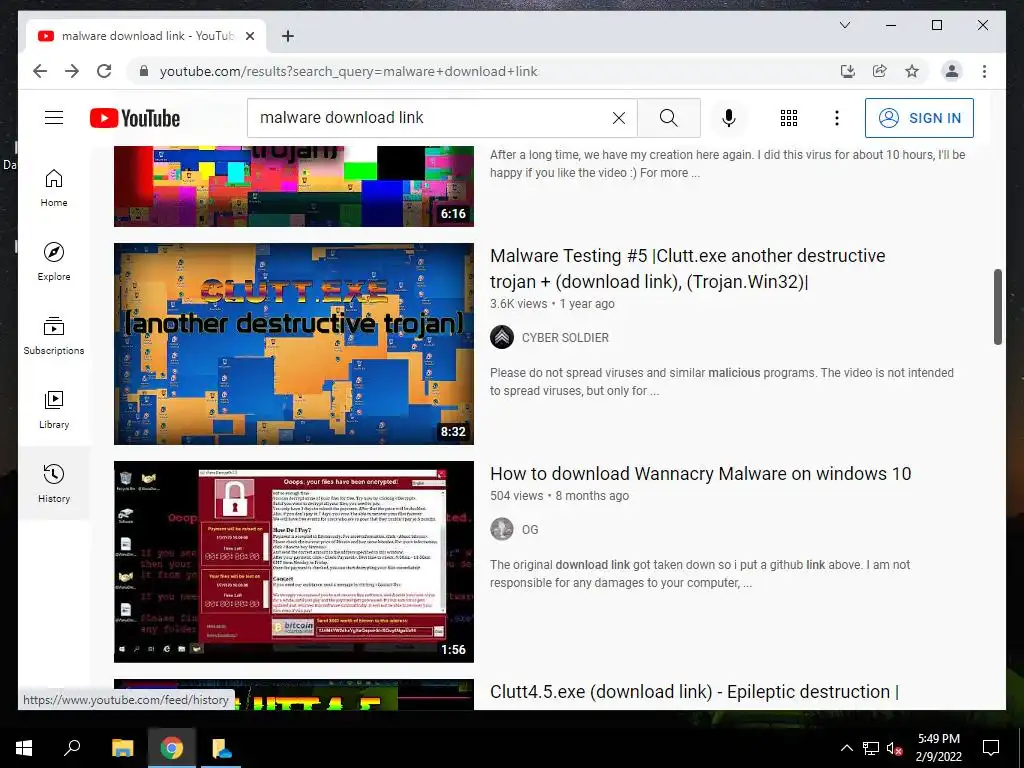Select the malware download link YouTube tab
The width and height of the screenshot is (1024, 768).
click(x=146, y=36)
